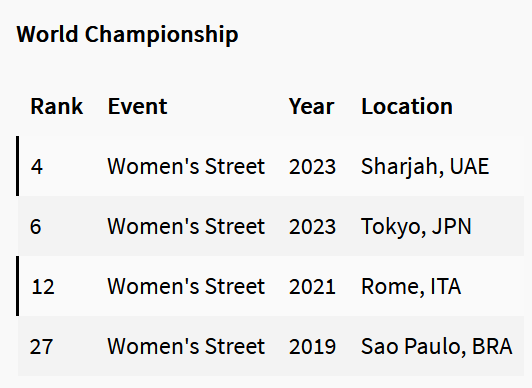Click year 2021 in the Rome row
The width and height of the screenshot is (532, 388).
(312, 287)
